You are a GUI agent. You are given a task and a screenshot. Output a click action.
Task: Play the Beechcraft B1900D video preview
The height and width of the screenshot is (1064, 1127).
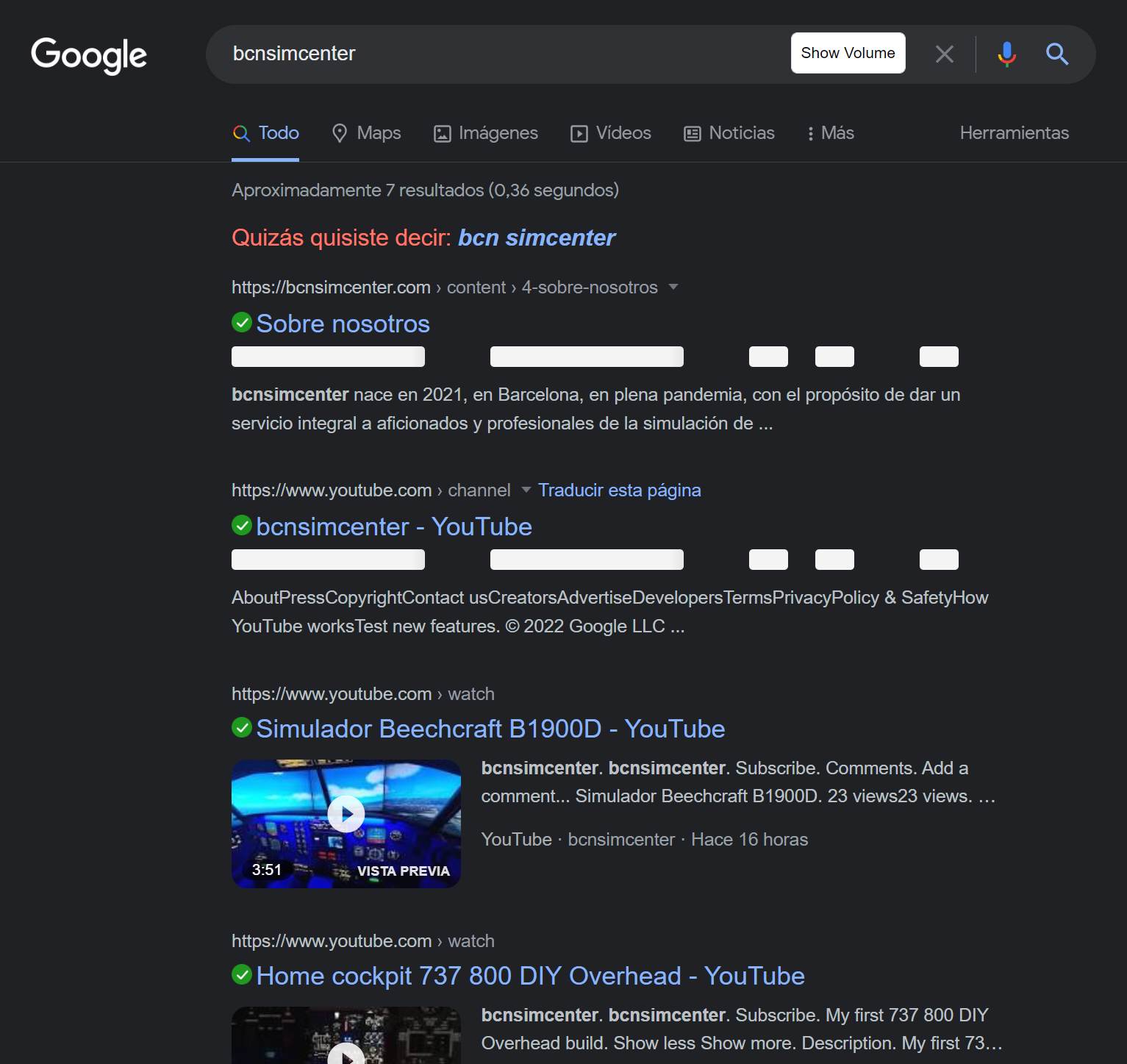346,814
